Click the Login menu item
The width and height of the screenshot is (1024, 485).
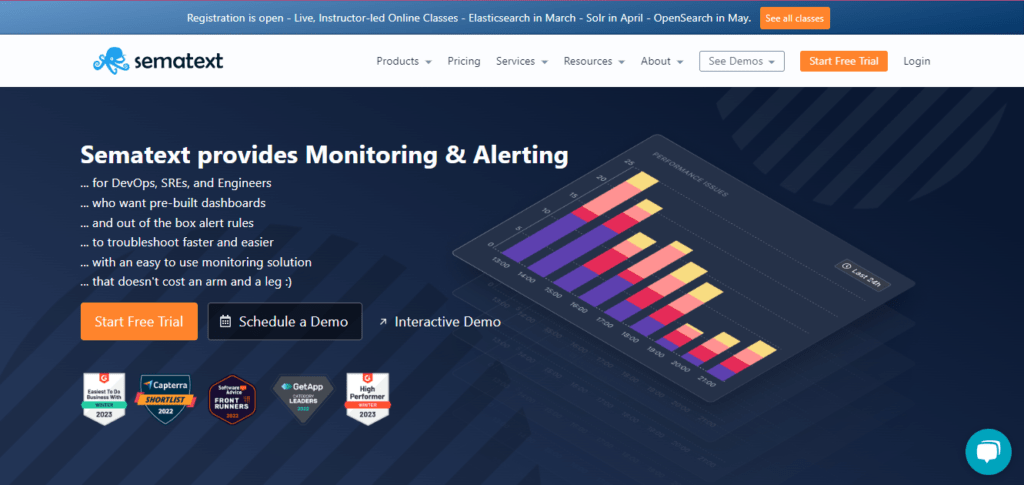point(916,61)
